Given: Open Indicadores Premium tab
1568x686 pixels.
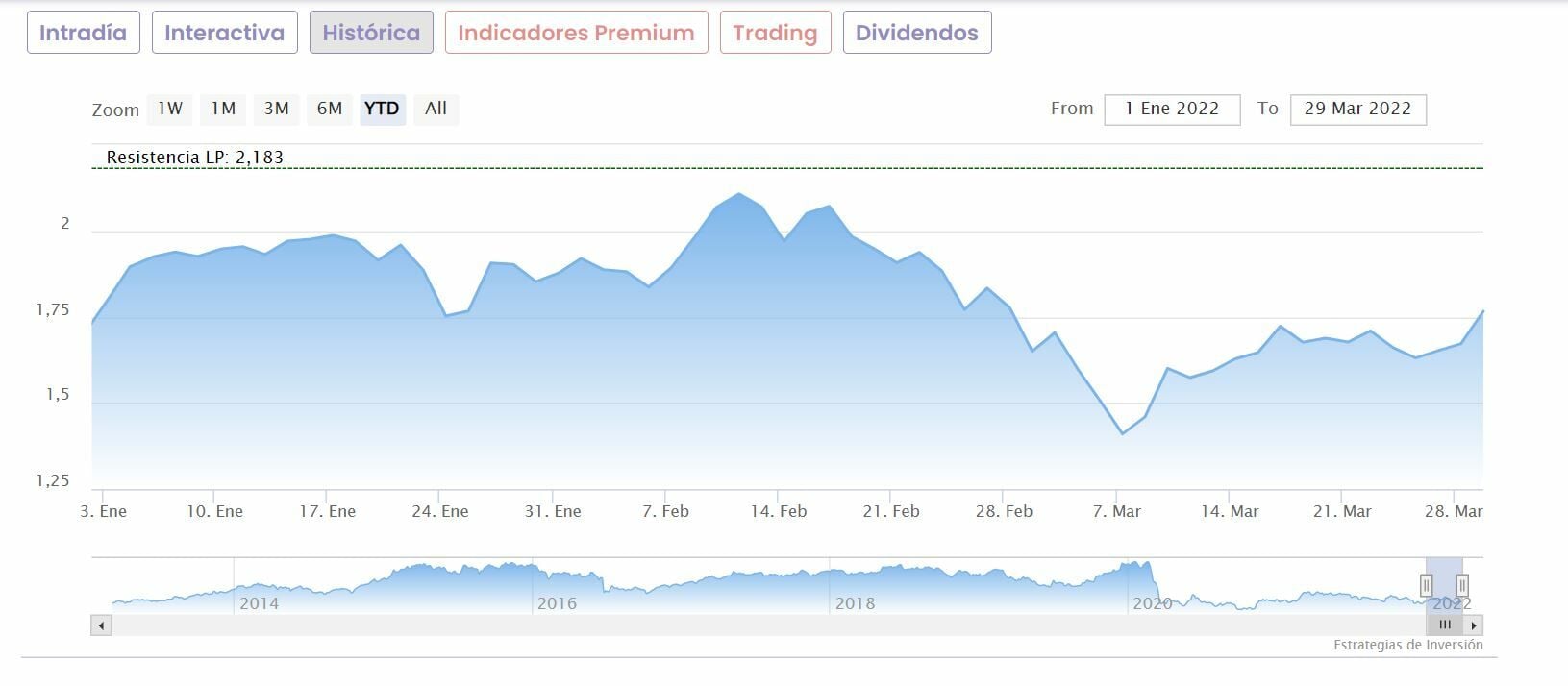Looking at the screenshot, I should pyautogui.click(x=576, y=33).
